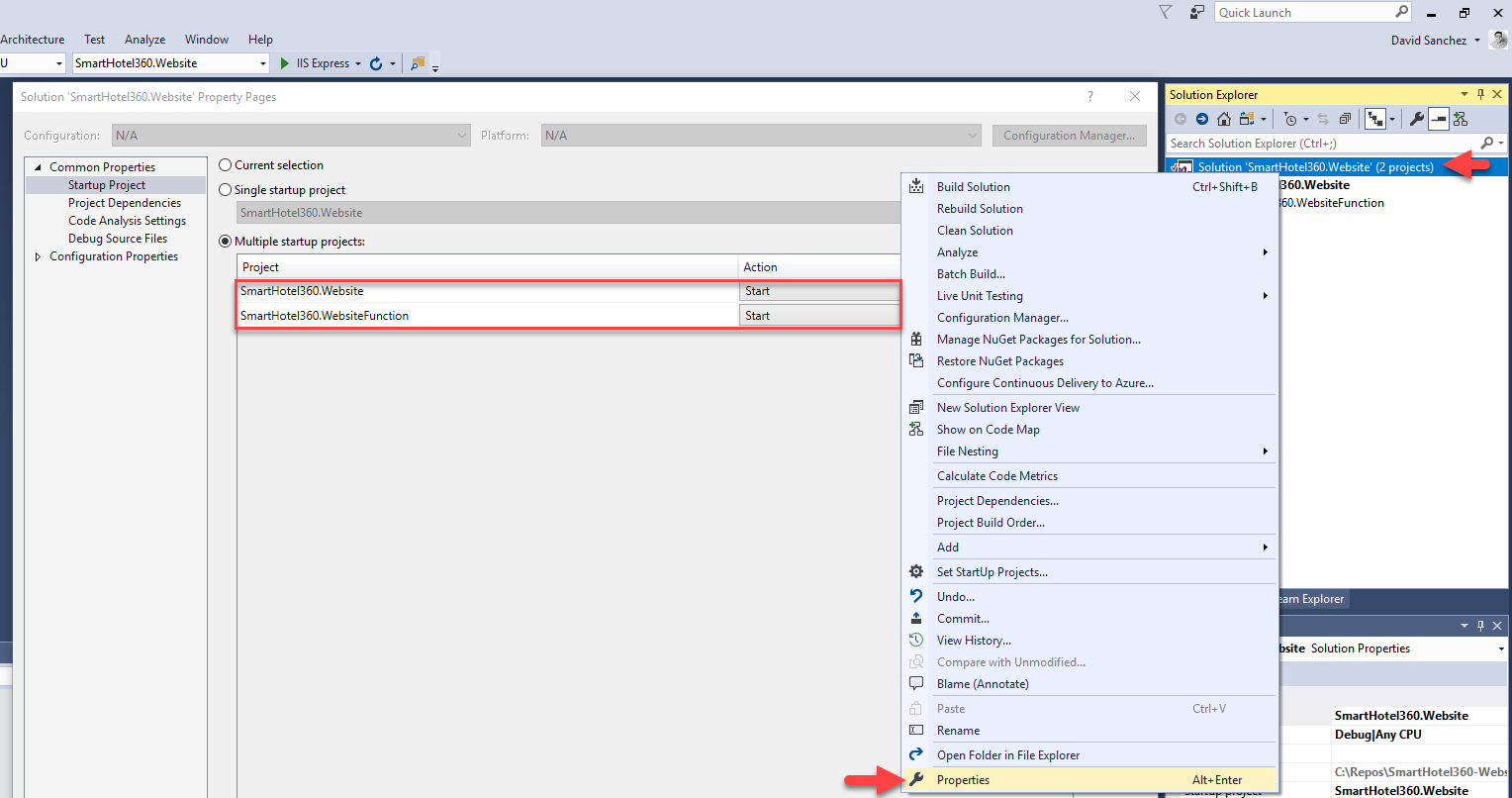
Task: Select the Startup Project tree item
Action: coord(107,185)
